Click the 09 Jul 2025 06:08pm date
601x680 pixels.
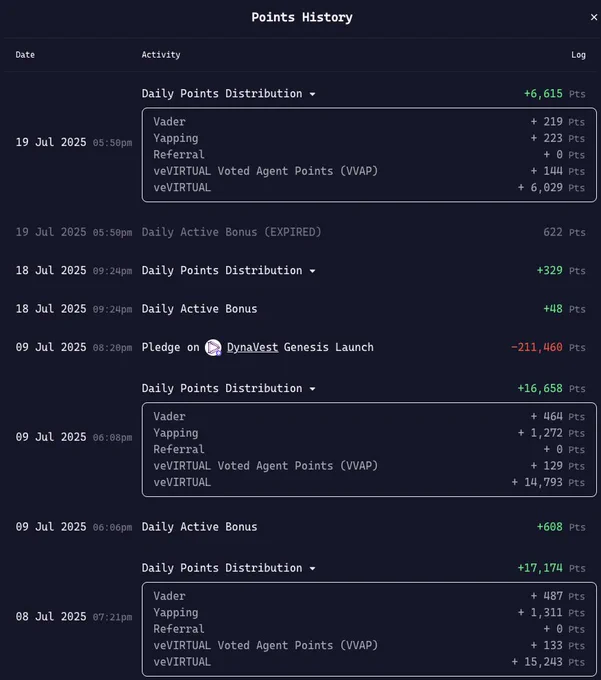74,437
